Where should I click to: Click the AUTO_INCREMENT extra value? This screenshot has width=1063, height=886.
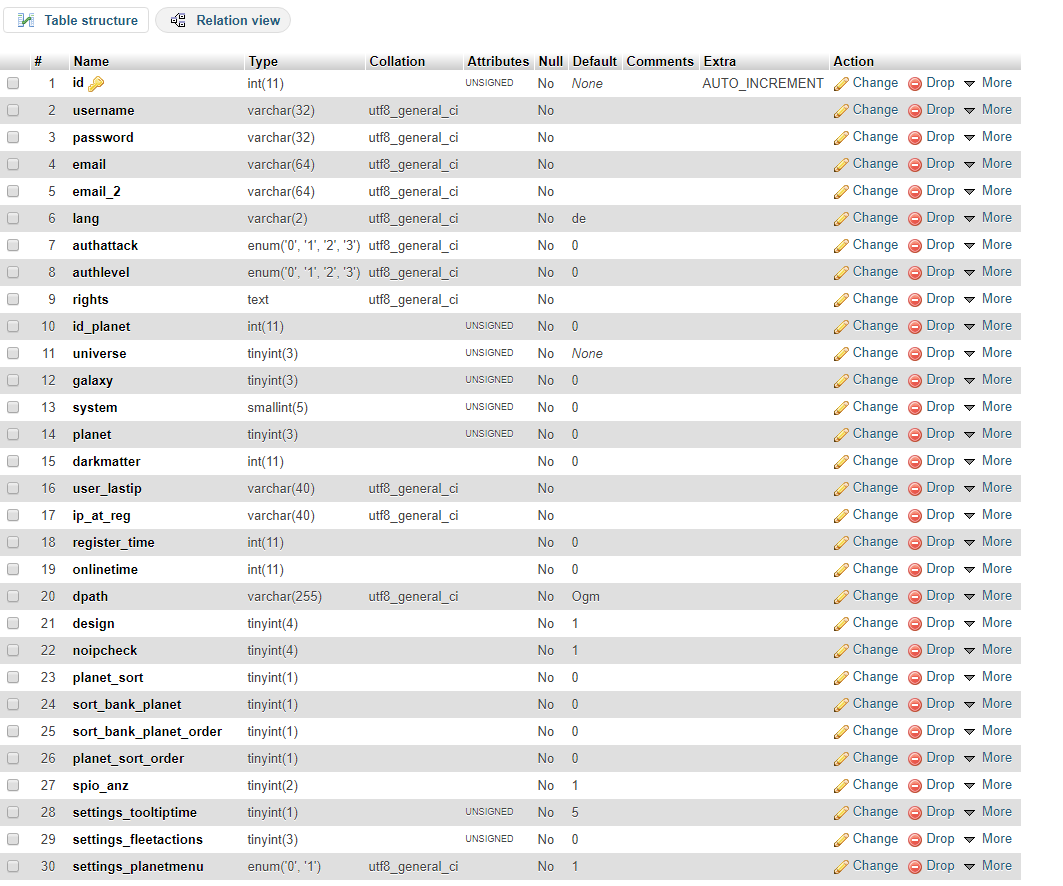click(763, 83)
